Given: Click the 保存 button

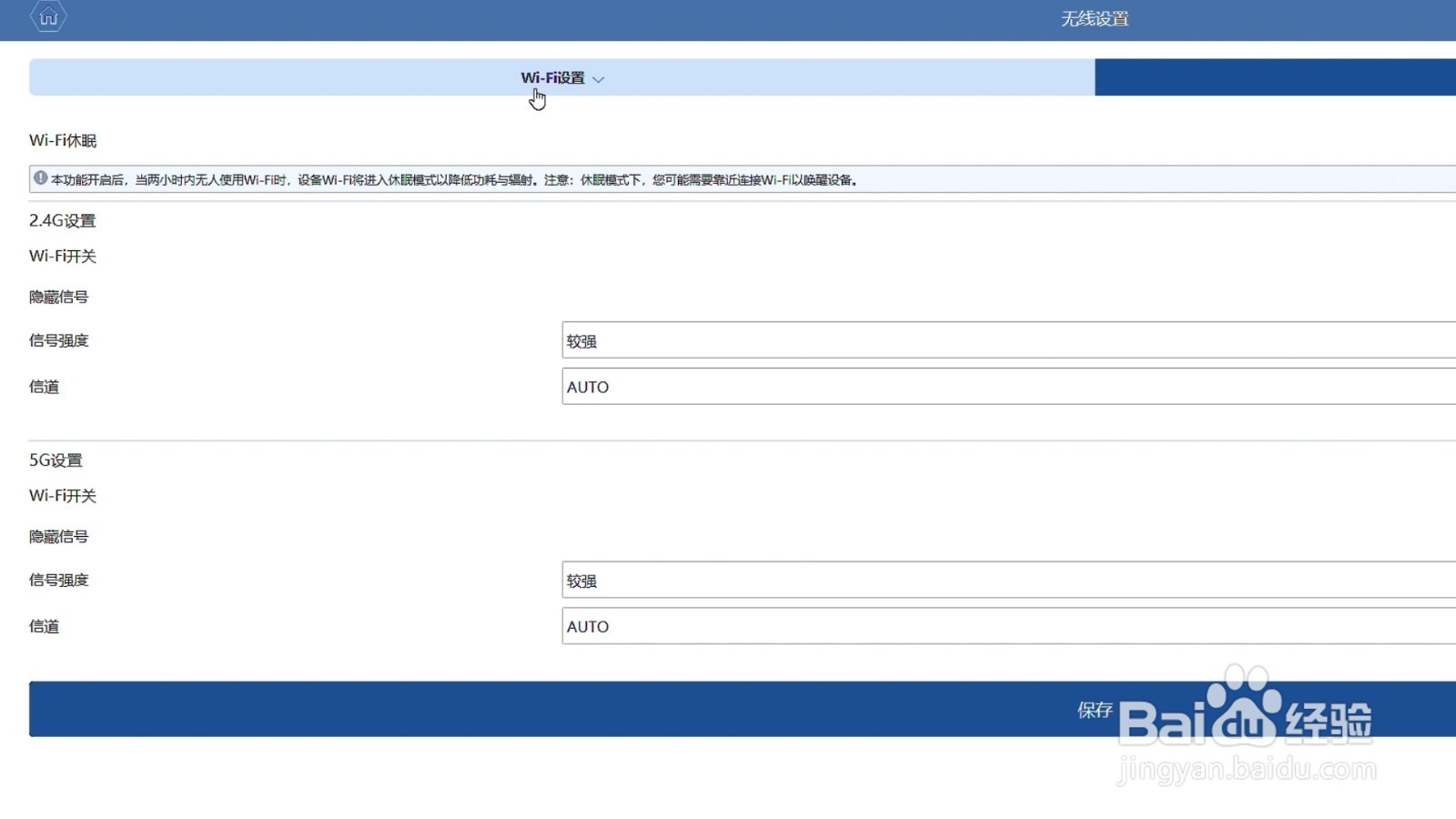Looking at the screenshot, I should point(743,709).
